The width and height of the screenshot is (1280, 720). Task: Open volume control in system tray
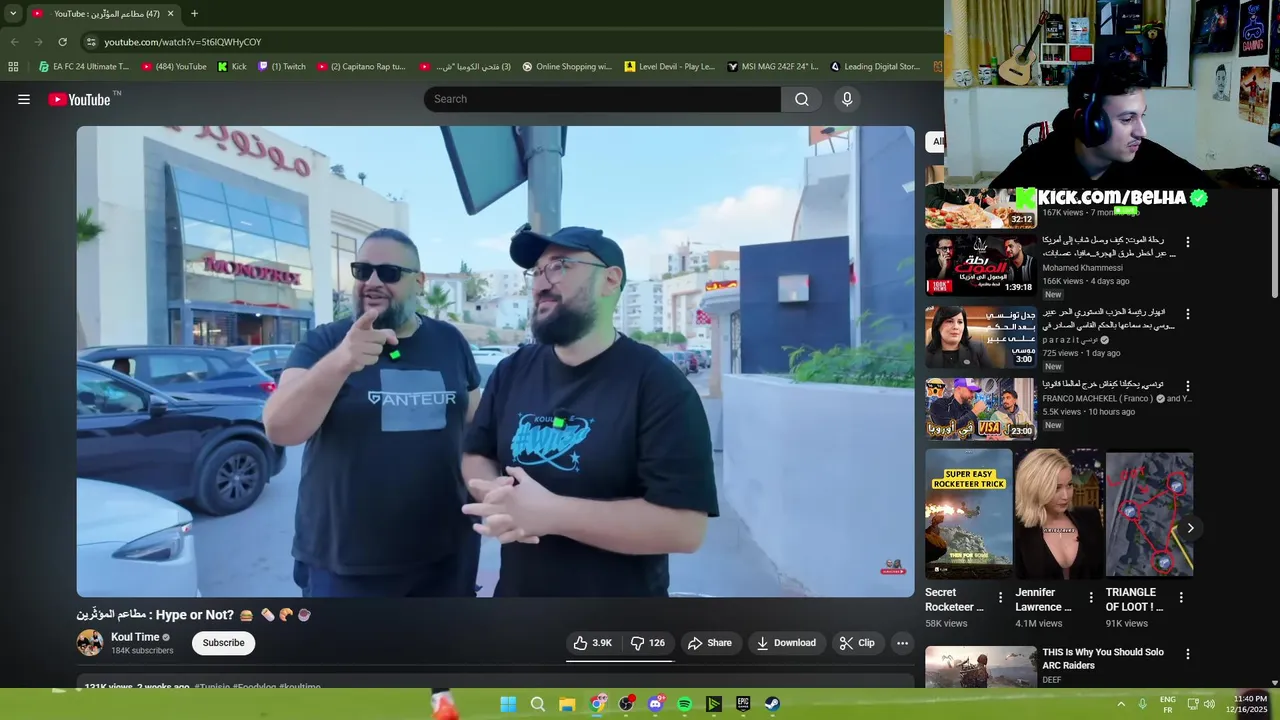[x=1208, y=704]
